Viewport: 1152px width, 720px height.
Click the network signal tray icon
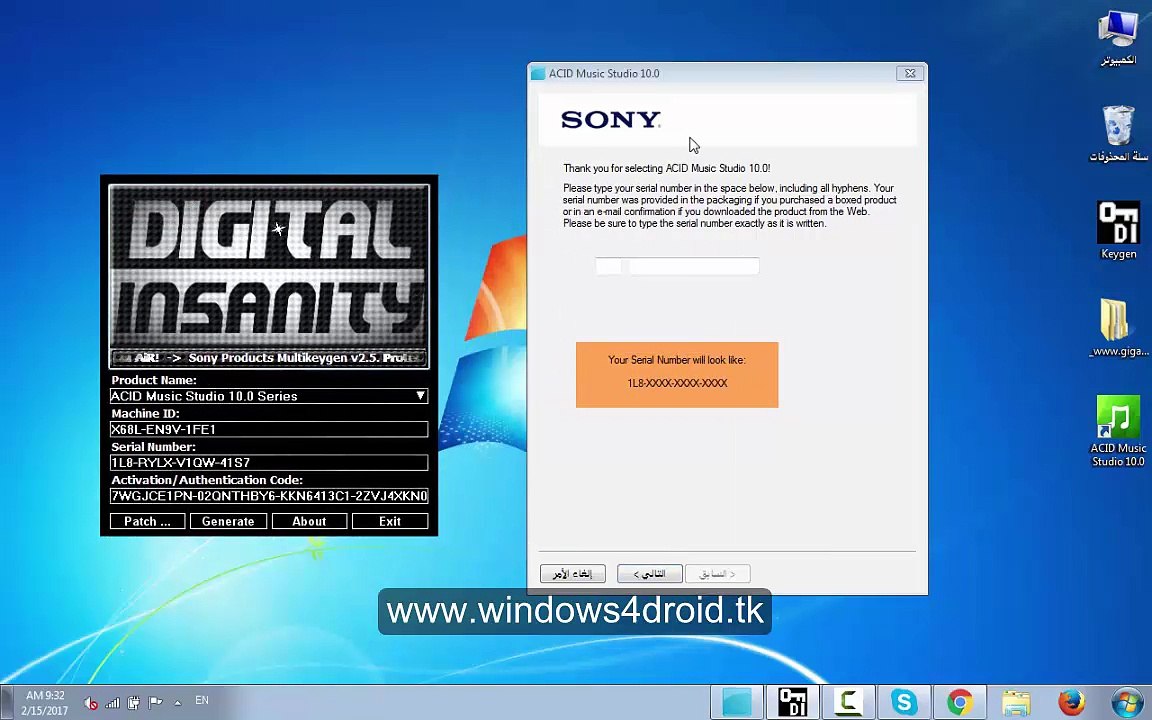[x=112, y=702]
